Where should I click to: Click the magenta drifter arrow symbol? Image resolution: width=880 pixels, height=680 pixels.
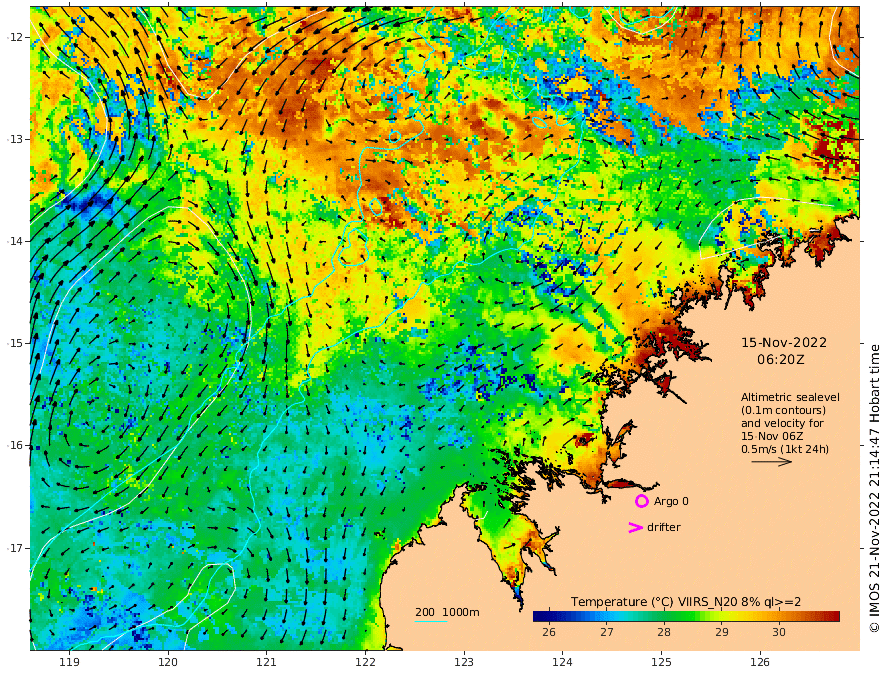[635, 527]
